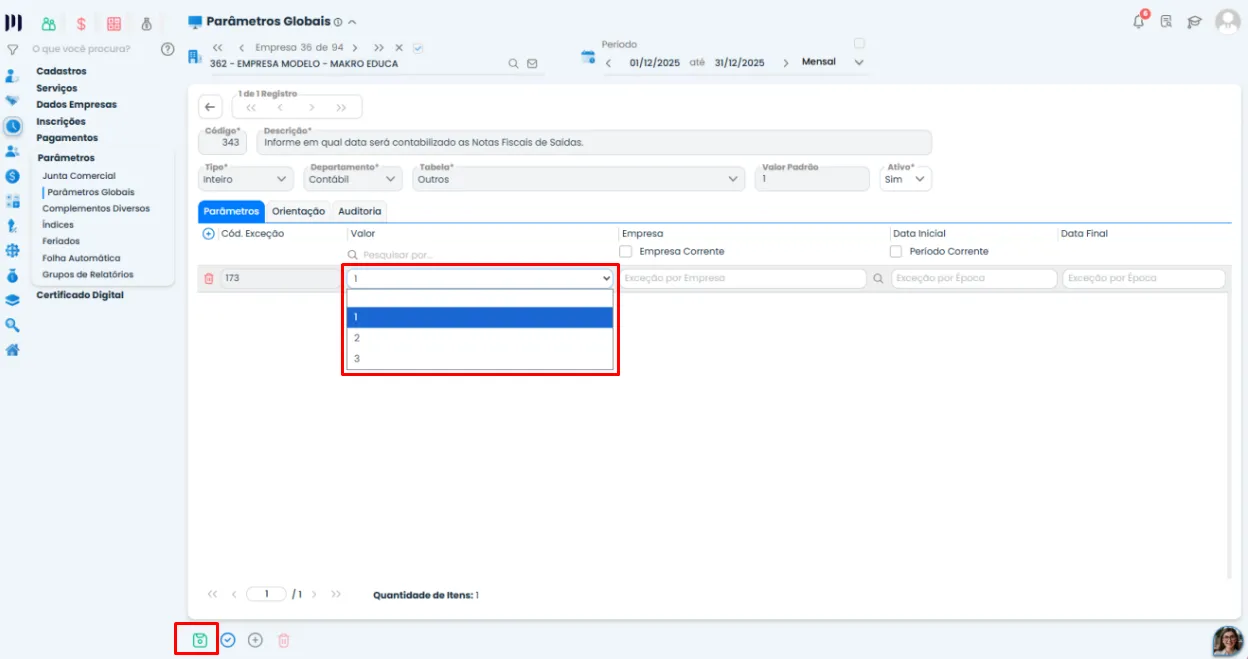1248x659 pixels.
Task: Click the money bag module icon at top
Action: tap(147, 23)
